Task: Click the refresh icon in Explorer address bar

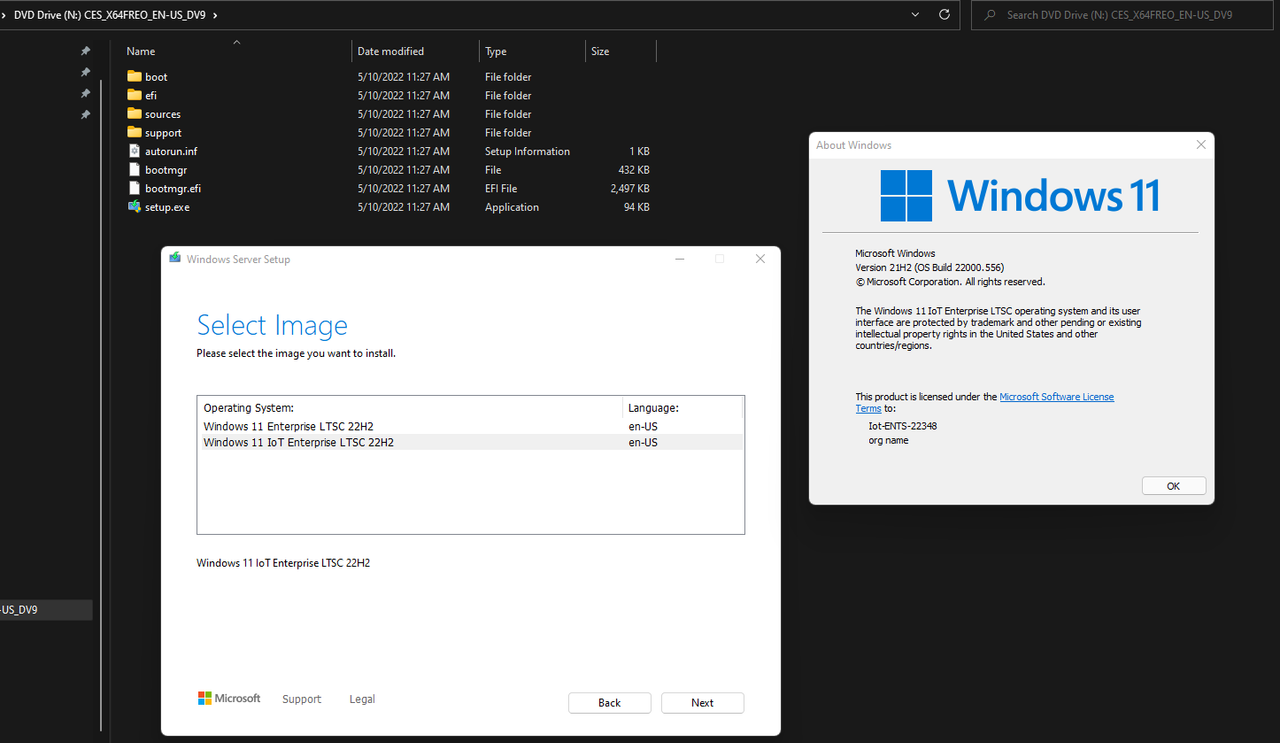Action: click(944, 15)
